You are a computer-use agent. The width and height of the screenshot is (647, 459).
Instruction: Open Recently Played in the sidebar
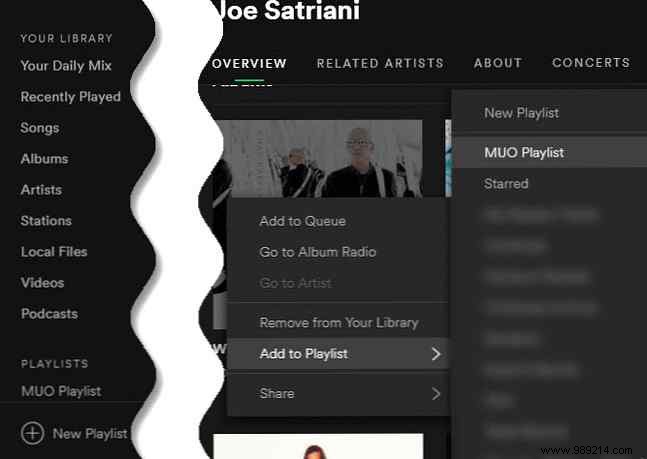tap(71, 97)
